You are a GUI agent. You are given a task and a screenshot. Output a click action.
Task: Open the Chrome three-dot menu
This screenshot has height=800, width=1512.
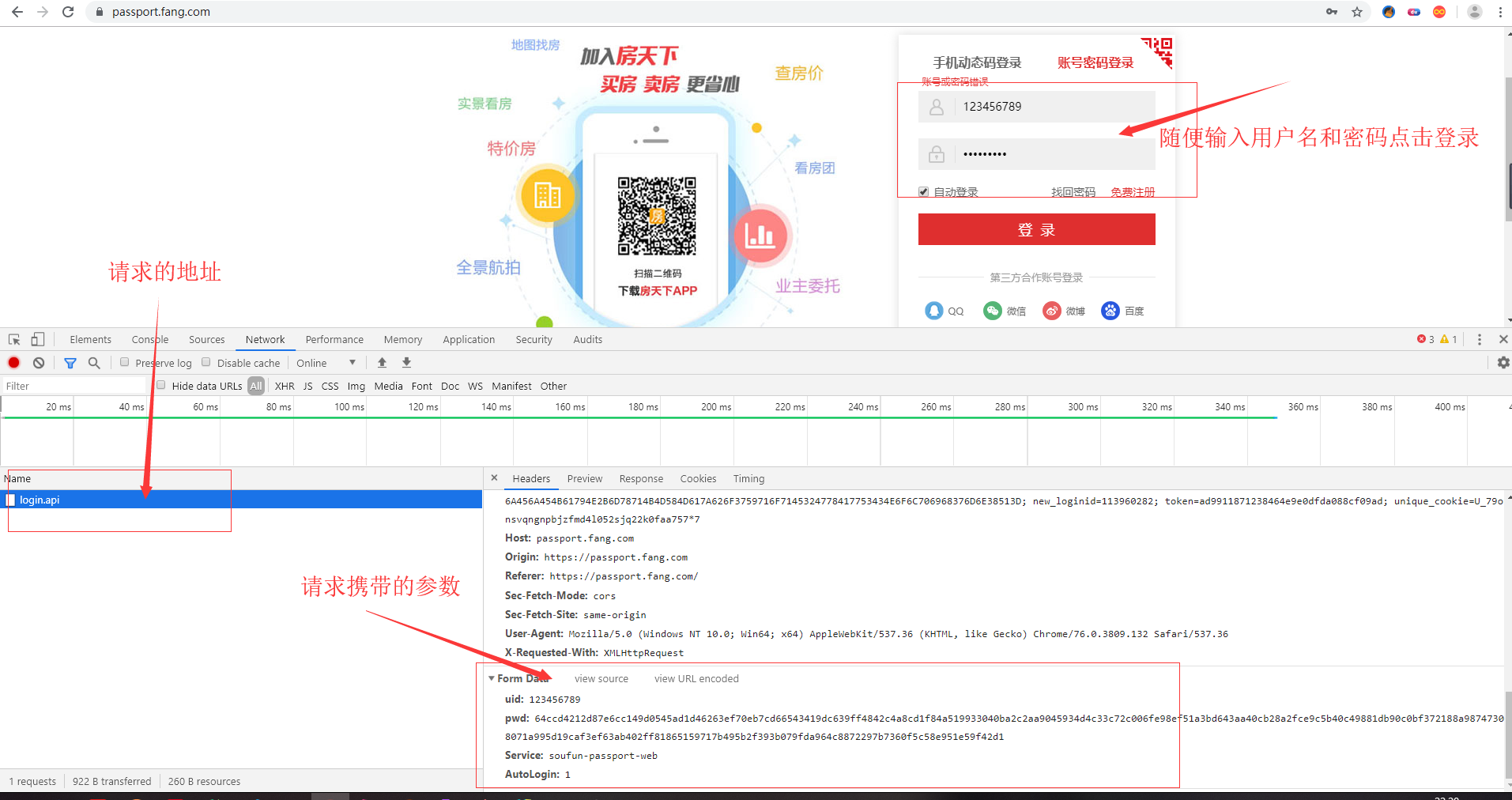tap(1500, 12)
